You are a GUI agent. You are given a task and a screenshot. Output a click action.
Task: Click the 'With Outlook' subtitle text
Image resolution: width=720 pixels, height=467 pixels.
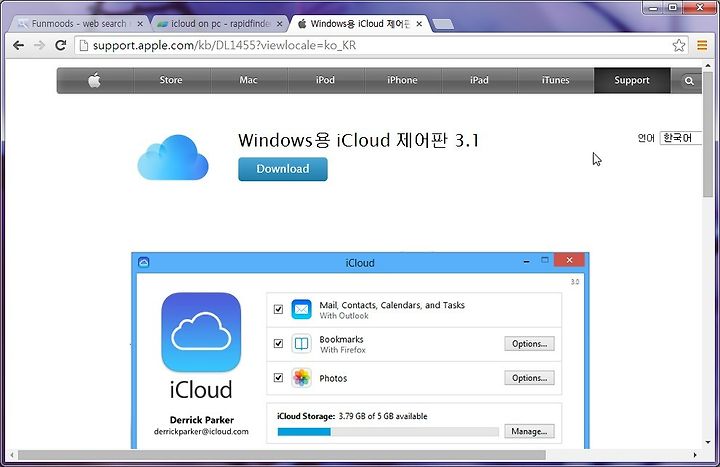[344, 316]
